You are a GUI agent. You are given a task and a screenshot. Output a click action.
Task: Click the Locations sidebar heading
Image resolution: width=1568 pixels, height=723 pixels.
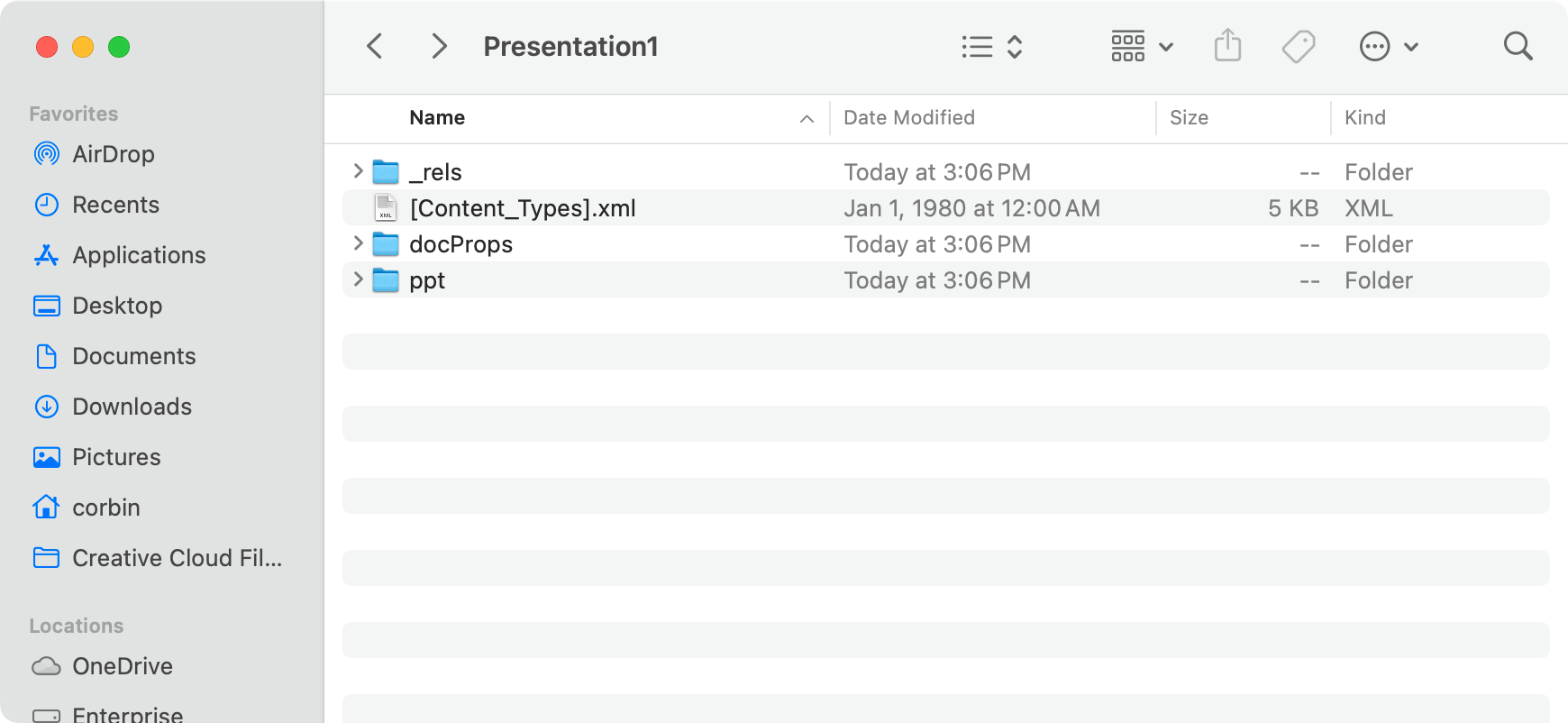coord(77,626)
